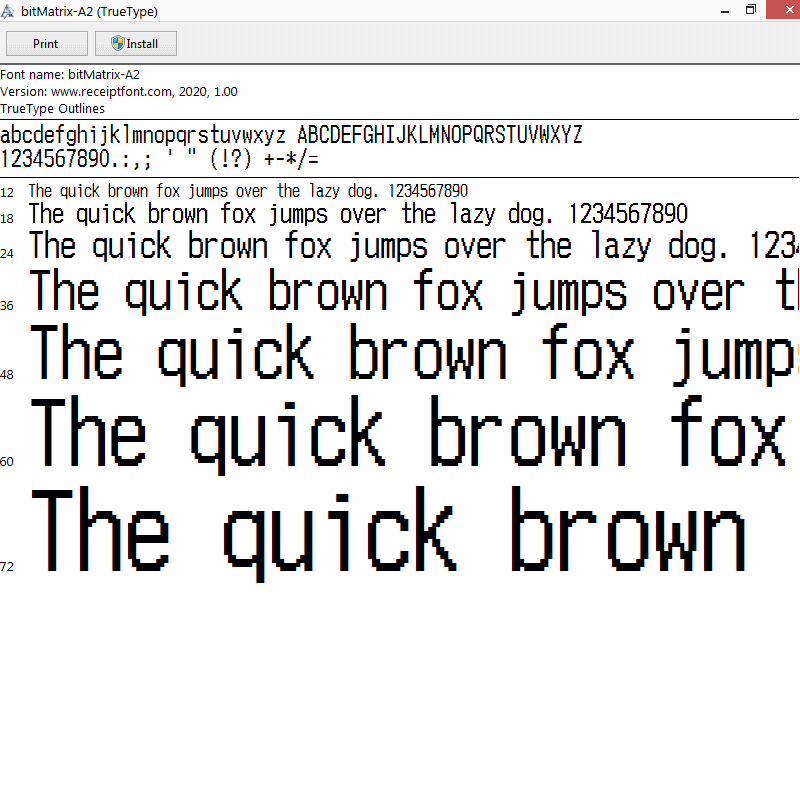Click the Print button
Screen dimensions: 800x800
click(x=46, y=44)
